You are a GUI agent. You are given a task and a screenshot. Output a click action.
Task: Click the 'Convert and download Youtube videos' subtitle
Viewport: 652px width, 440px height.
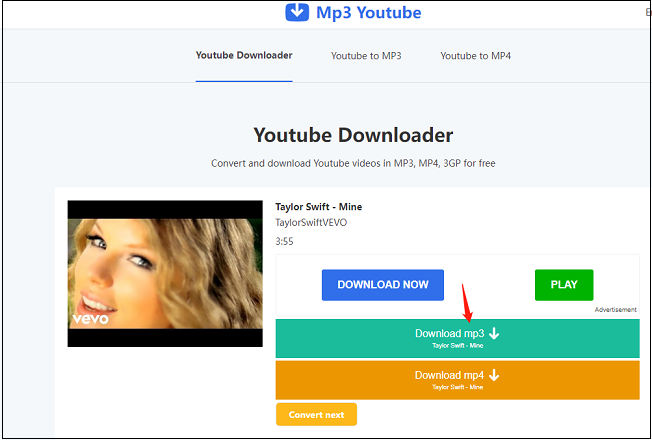(x=353, y=163)
